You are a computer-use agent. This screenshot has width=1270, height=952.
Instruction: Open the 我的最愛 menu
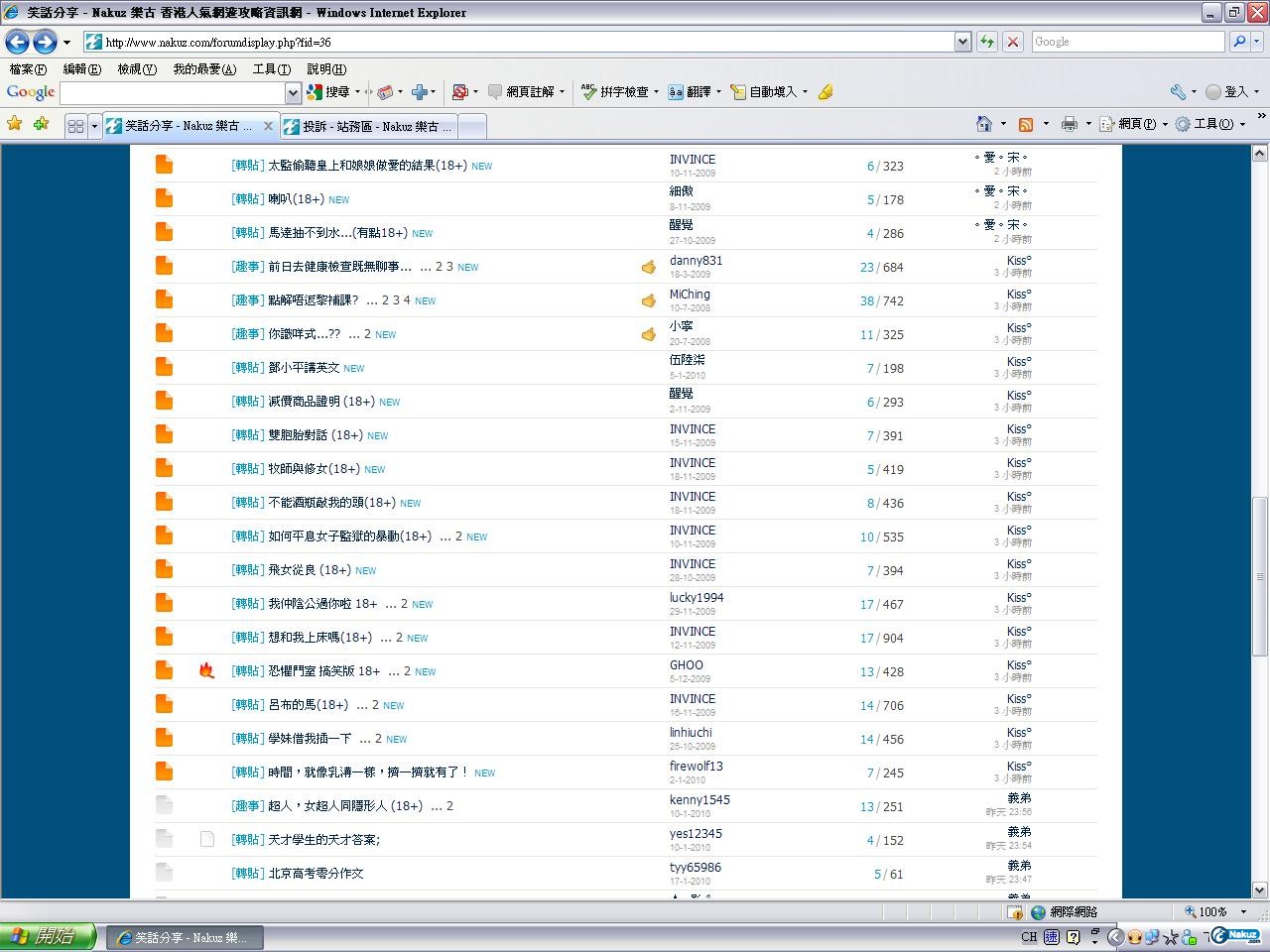tap(204, 69)
